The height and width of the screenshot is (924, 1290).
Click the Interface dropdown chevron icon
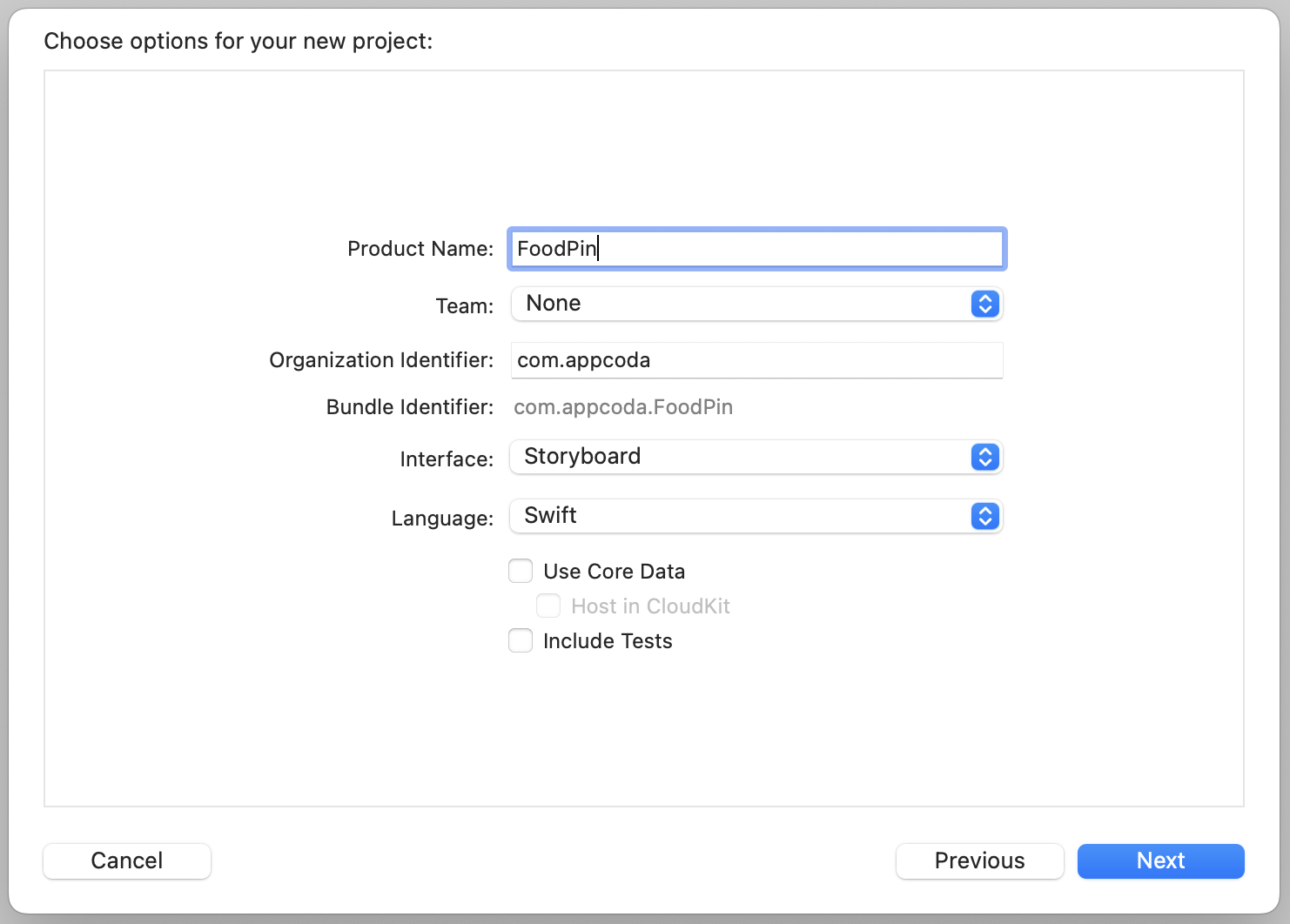coord(984,457)
